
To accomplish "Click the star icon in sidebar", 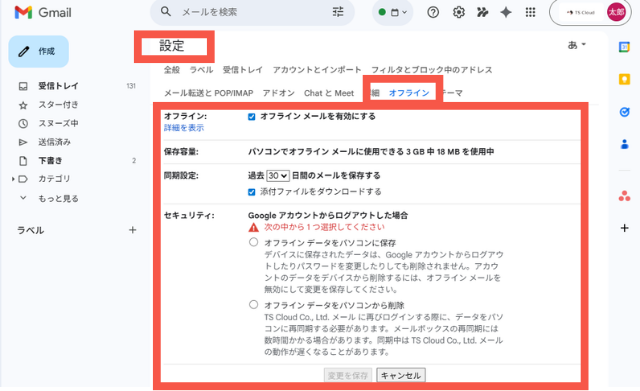I will point(23,105).
